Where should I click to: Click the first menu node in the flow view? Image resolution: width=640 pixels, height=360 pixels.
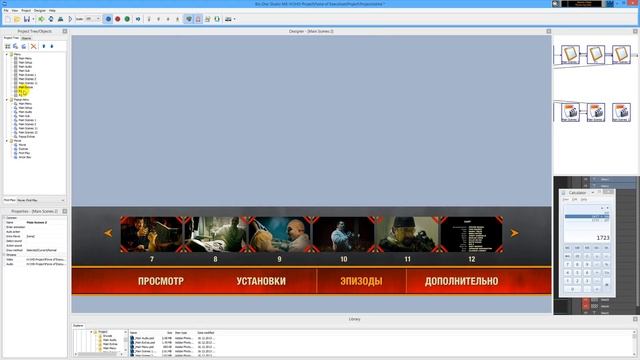click(x=570, y=54)
